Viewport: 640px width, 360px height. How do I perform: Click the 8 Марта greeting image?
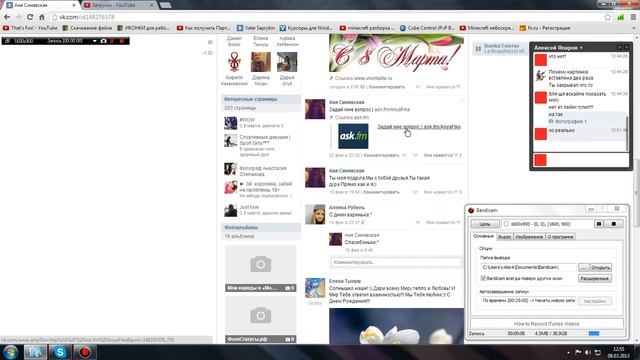click(x=396, y=53)
